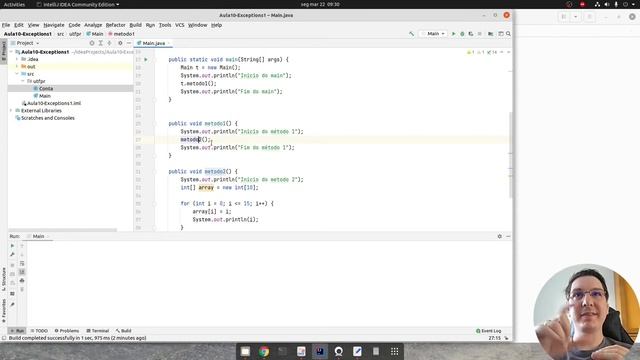Select the Main tab in Run panel
The width and height of the screenshot is (640, 360).
tap(38, 236)
